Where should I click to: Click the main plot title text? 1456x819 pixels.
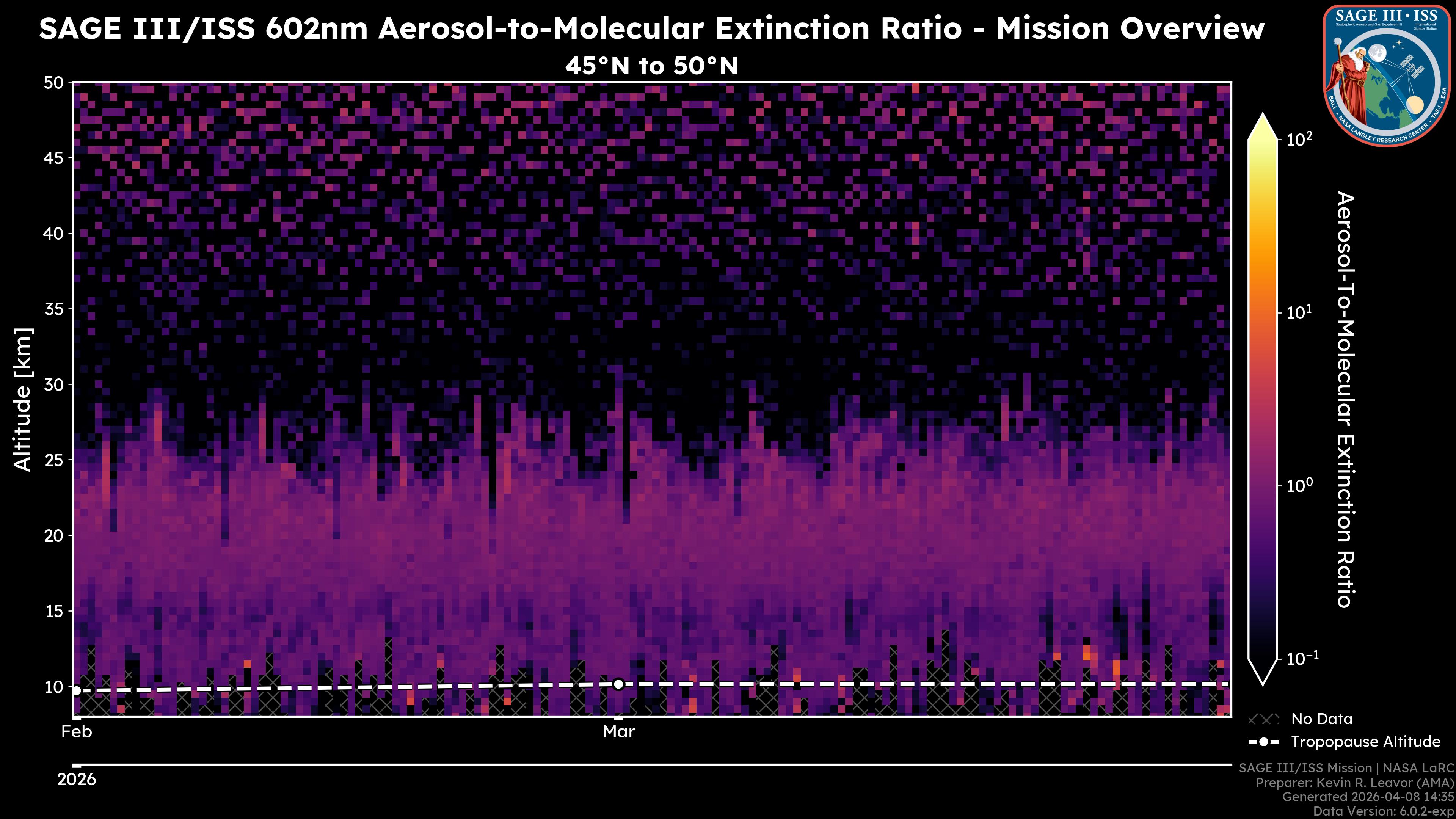[651, 28]
